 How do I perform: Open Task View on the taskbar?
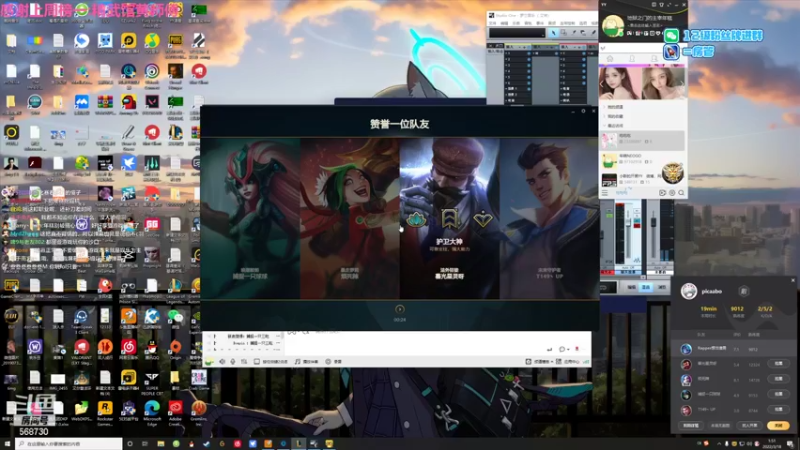[145, 444]
